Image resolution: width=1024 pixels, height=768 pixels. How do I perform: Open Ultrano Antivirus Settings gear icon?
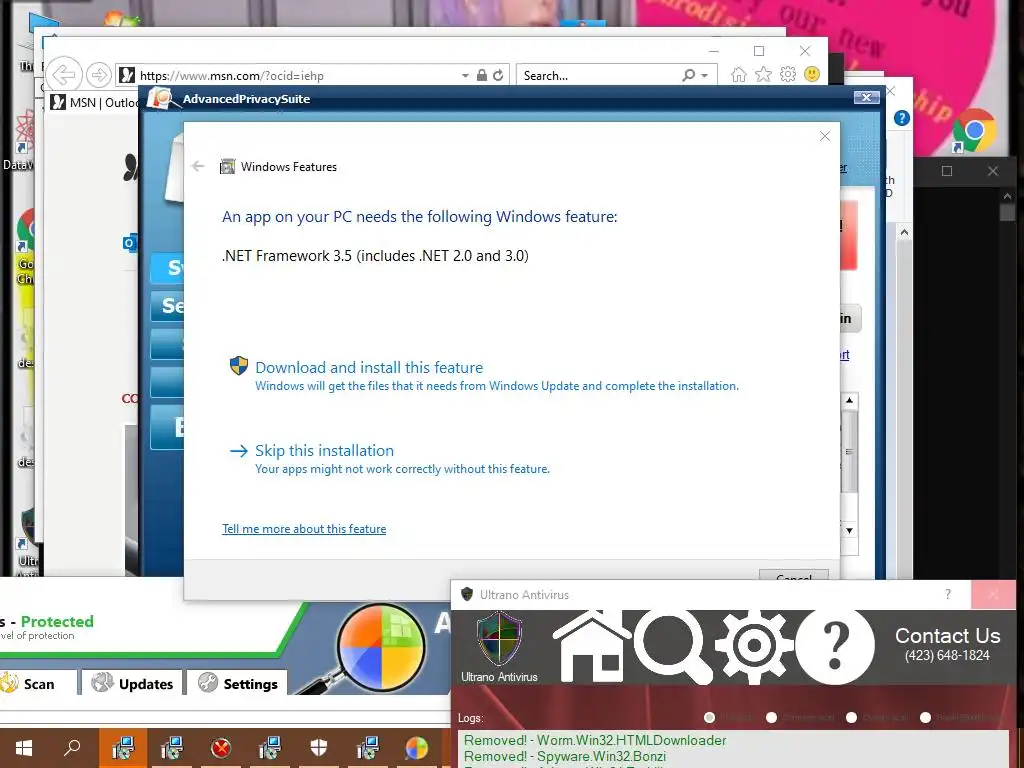click(x=754, y=646)
